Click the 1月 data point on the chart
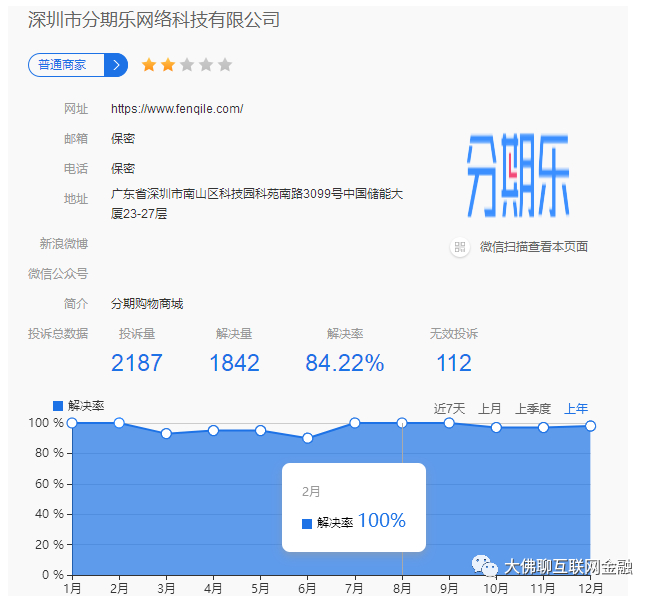Viewport: 653px width, 596px height. [72, 423]
